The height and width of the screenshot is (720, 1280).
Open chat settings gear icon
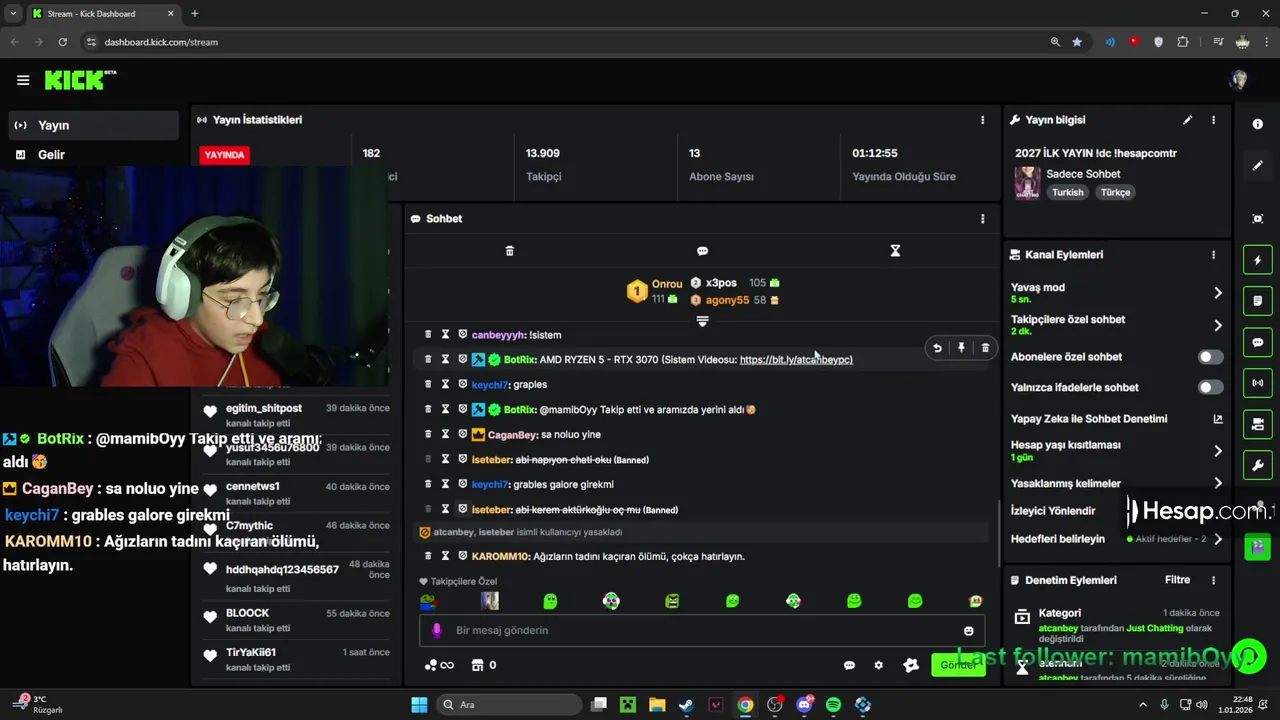879,665
